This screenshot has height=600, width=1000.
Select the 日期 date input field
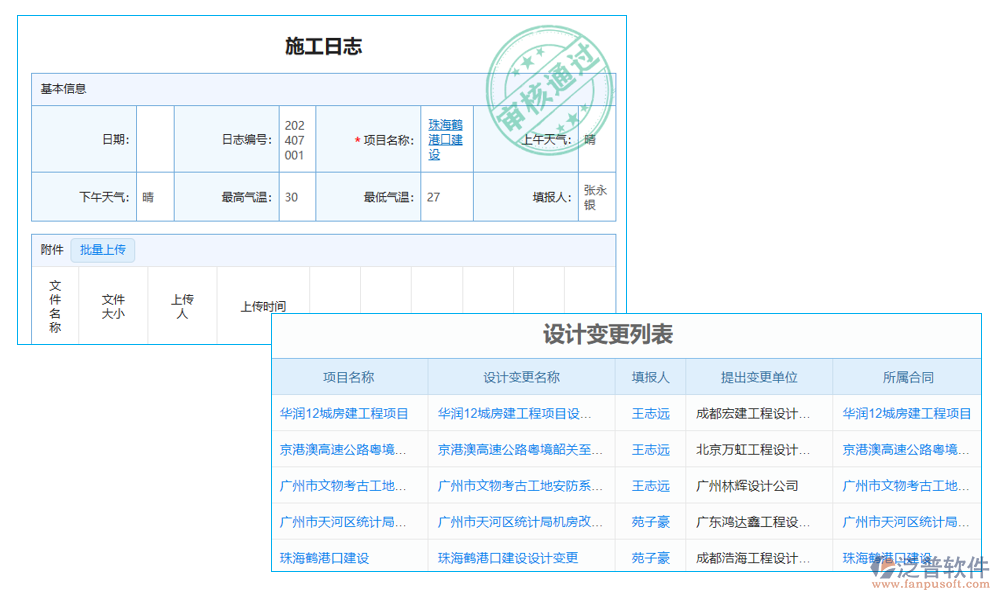tap(156, 140)
